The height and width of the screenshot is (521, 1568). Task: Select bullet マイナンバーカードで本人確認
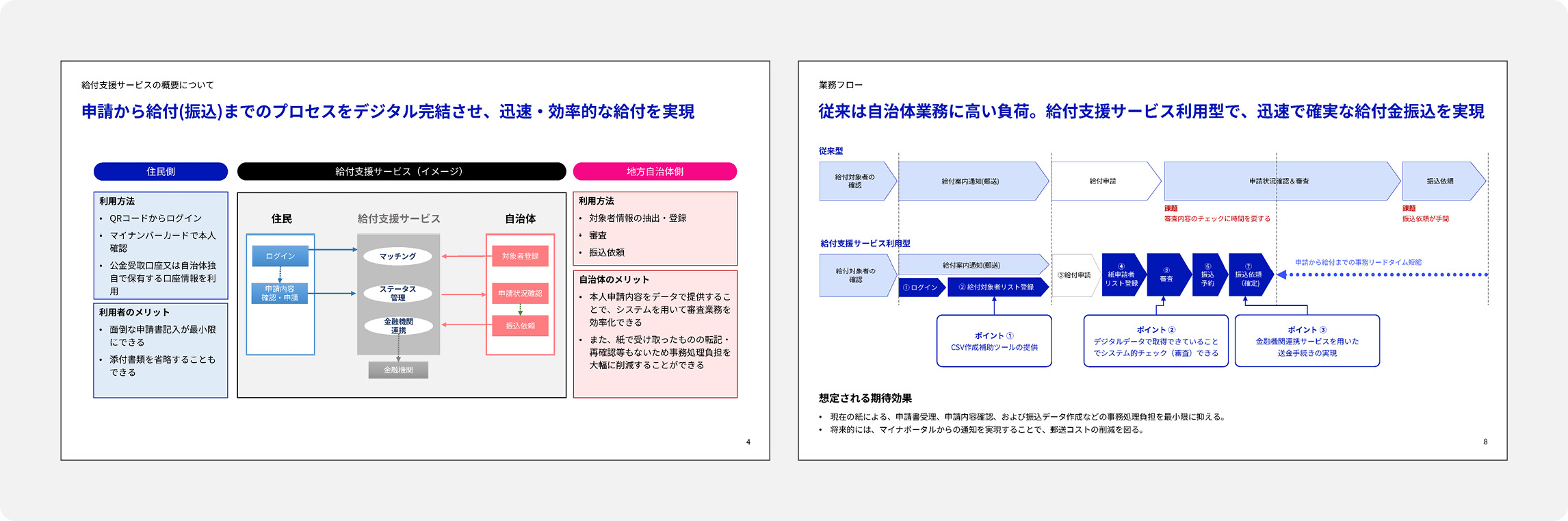pyautogui.click(x=163, y=242)
